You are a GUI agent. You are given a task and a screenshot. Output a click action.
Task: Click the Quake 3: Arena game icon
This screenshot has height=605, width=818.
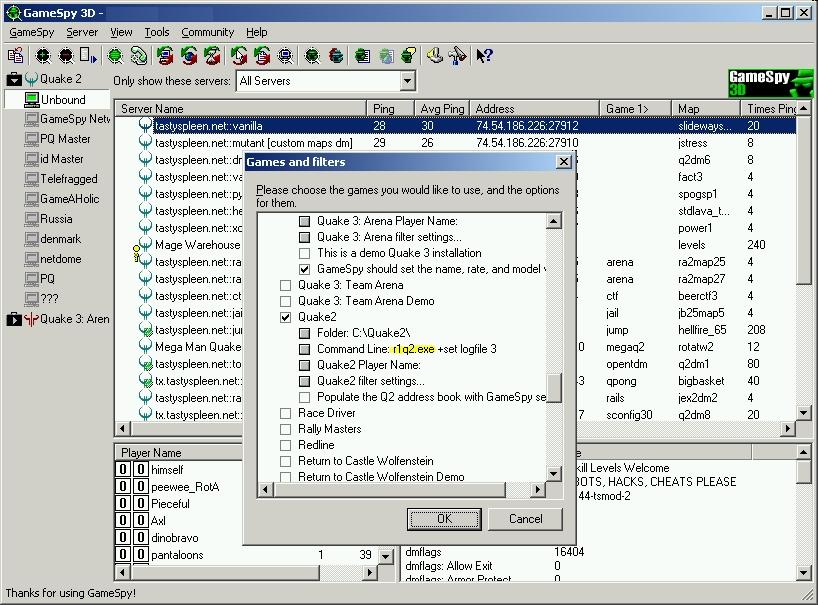(x=32, y=319)
